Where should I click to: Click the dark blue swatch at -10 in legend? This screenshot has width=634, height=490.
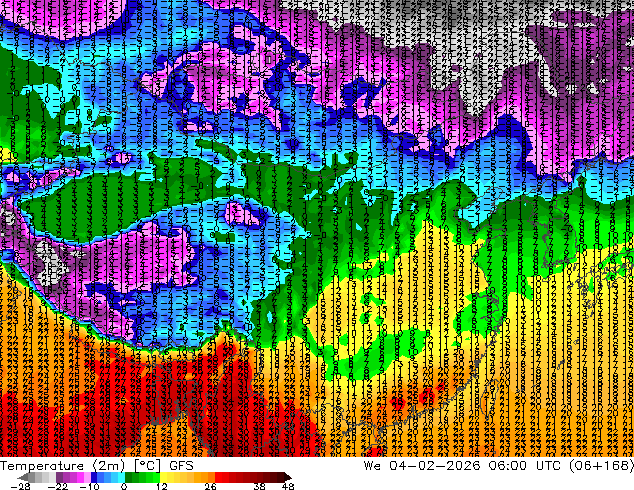point(94,477)
